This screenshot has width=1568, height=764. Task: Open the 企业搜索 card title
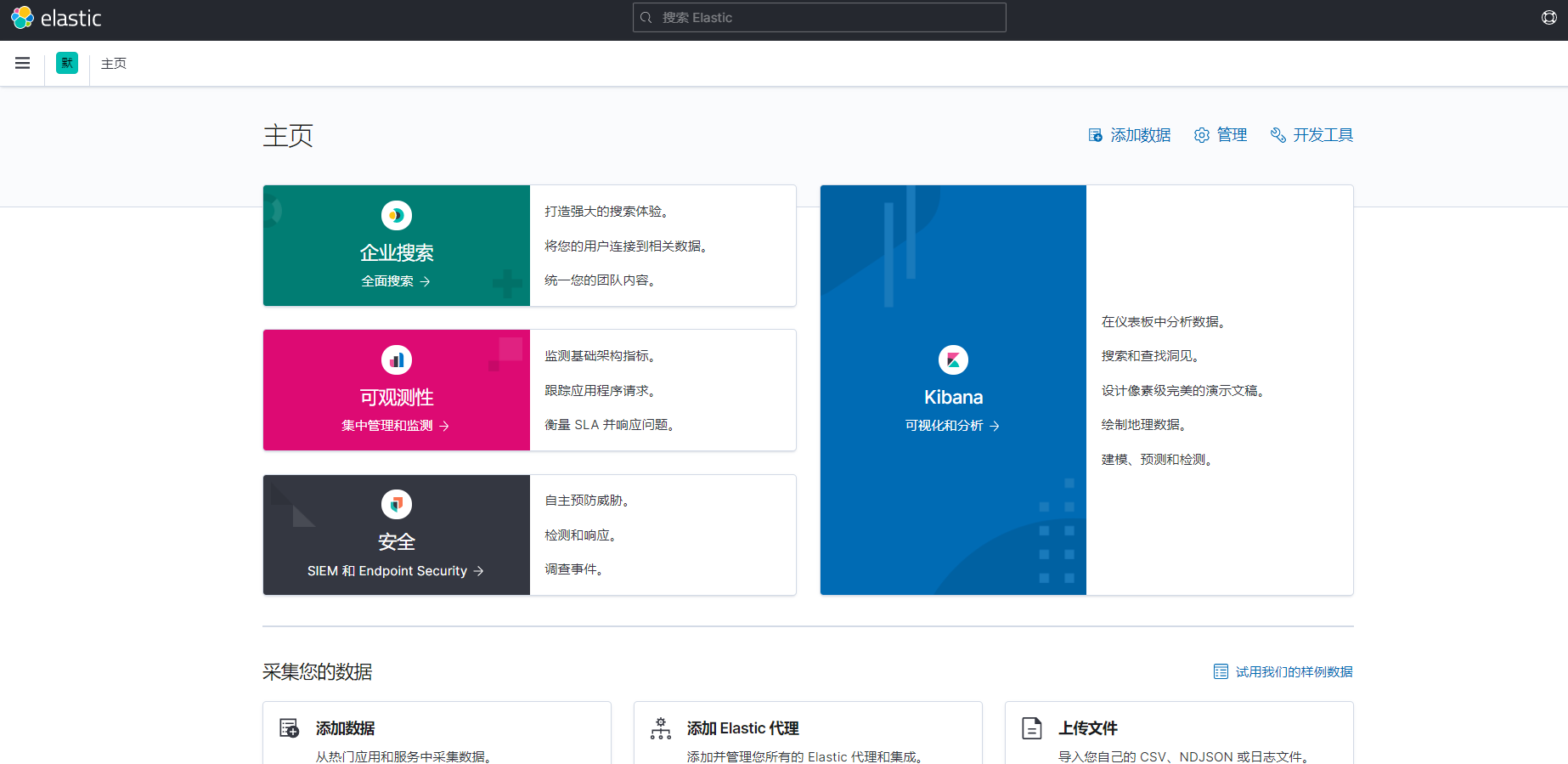pos(397,253)
